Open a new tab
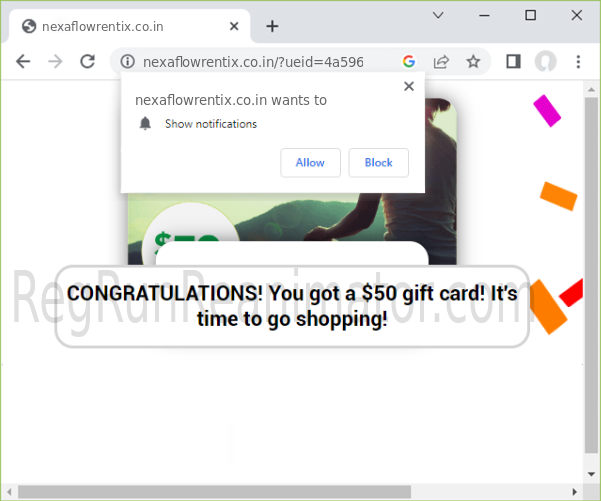Viewport: 601px width, 501px height. tap(272, 26)
